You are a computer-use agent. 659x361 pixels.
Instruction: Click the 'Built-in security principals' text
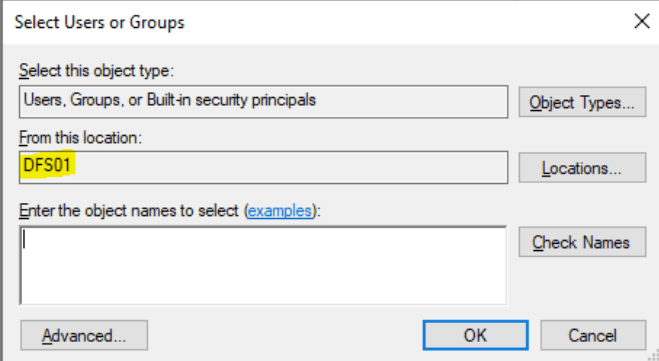pyautogui.click(x=231, y=100)
